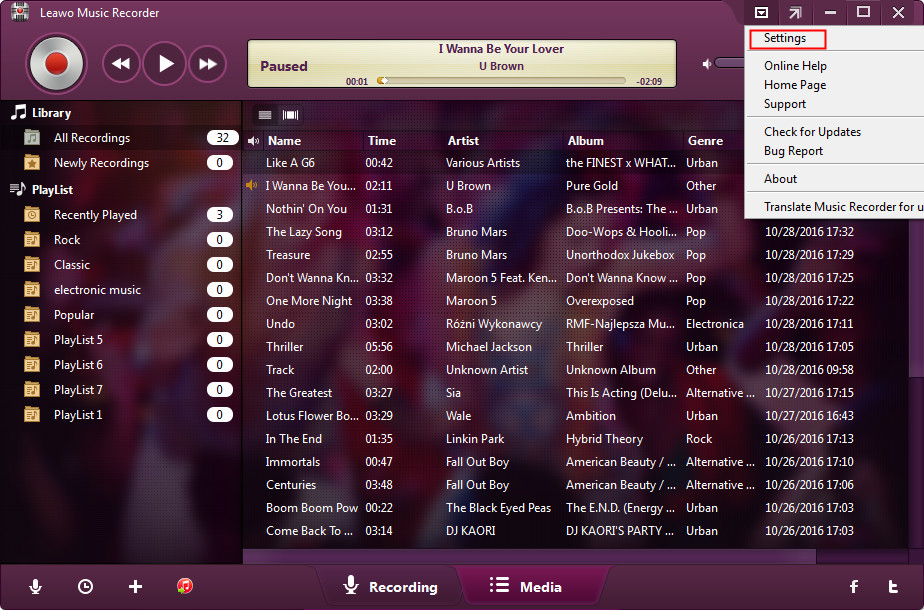The image size is (924, 610).
Task: Switch to the Recording tab
Action: [x=391, y=587]
